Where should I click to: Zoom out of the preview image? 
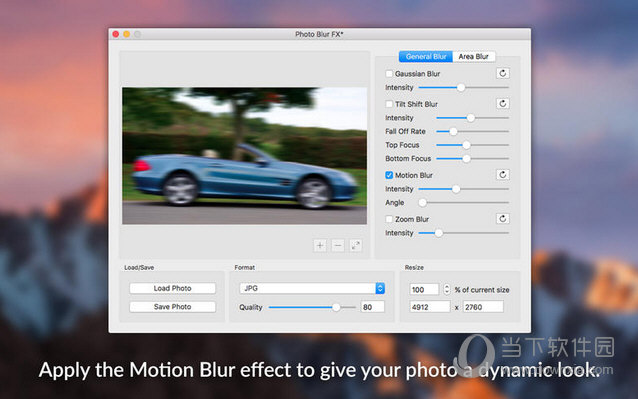[338, 245]
